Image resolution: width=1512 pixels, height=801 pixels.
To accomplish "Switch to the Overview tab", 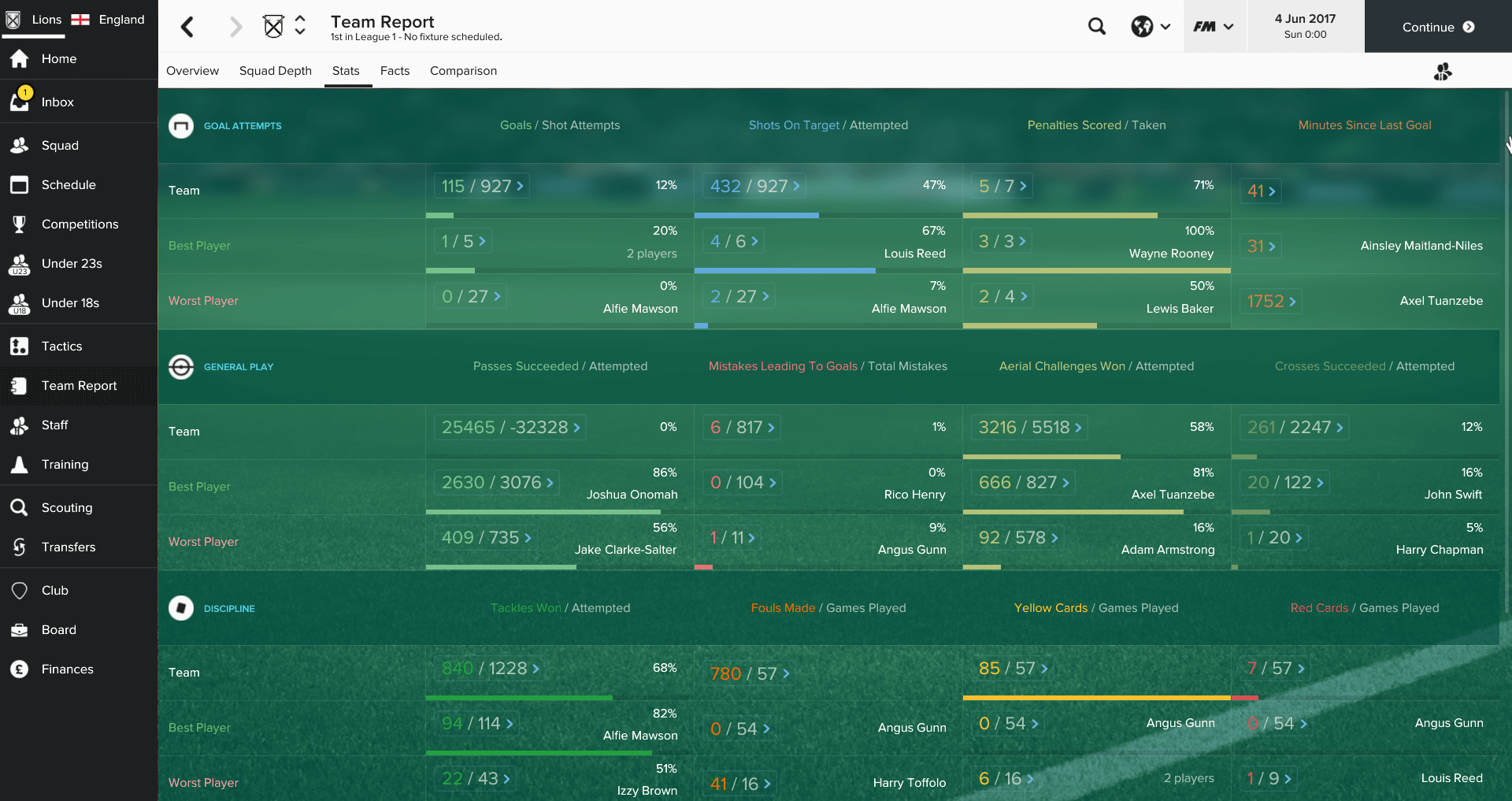I will click(192, 71).
